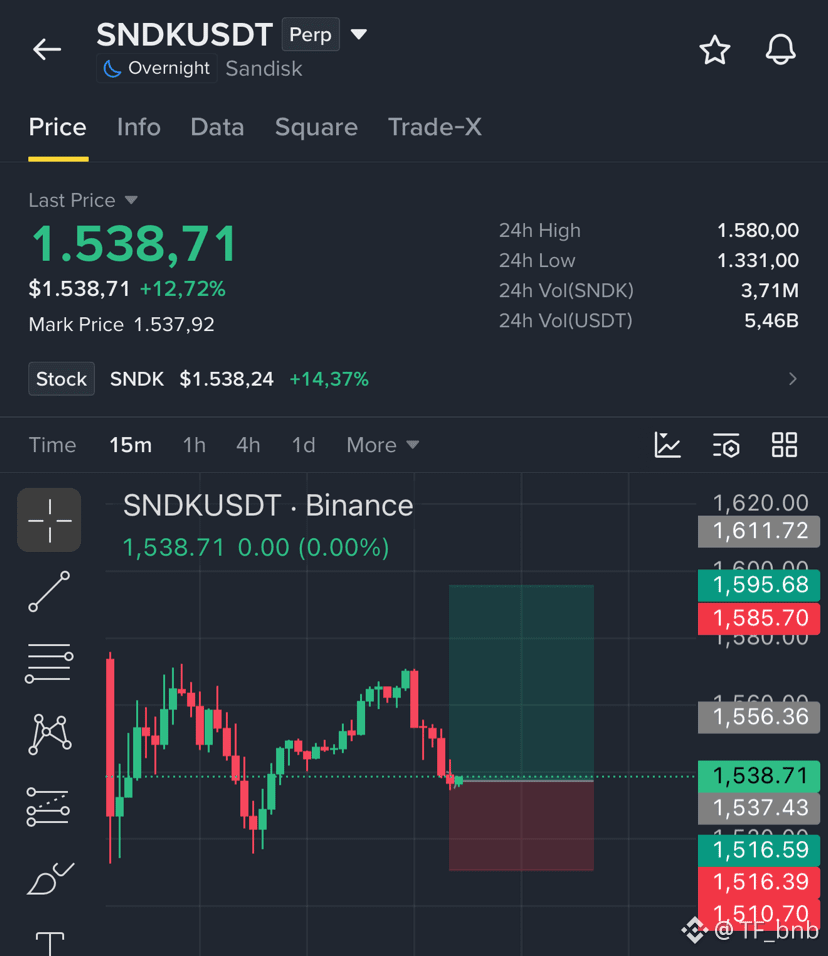828x956 pixels.
Task: Open the chart settings icon
Action: (726, 444)
